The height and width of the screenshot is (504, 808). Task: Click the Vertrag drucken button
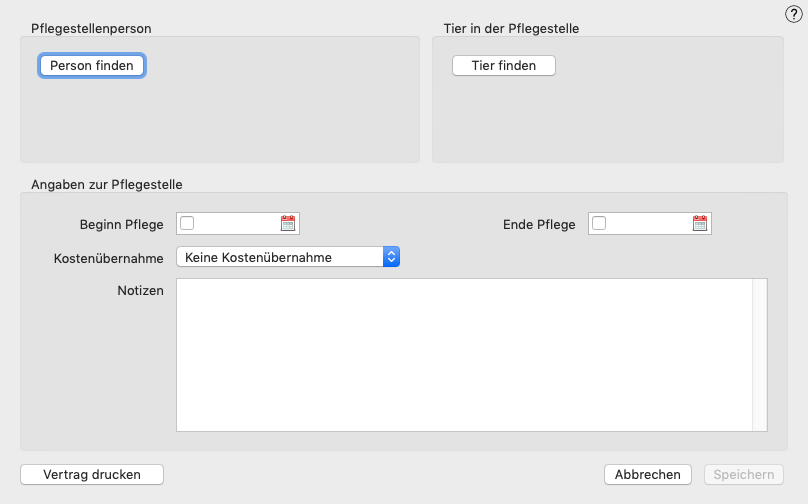point(92,475)
